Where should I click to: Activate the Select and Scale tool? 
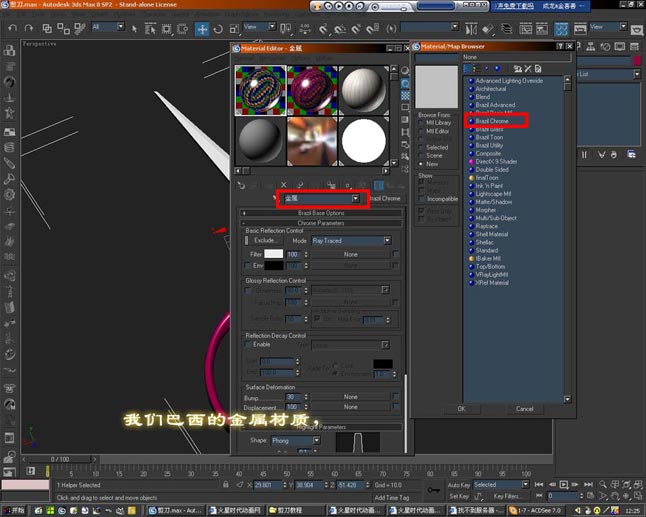[x=234, y=29]
